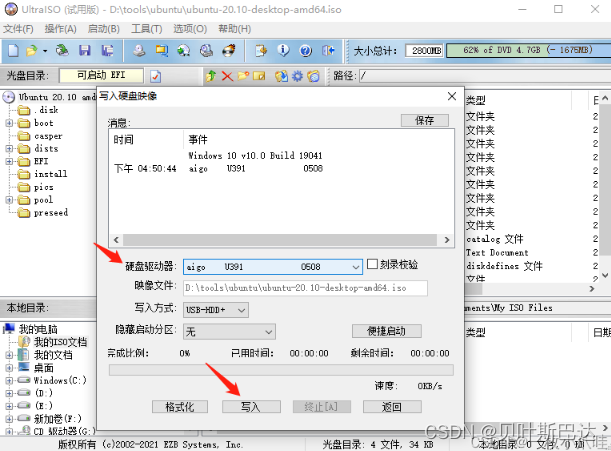
Task: Open the 硬盘驱动器 drive dropdown
Action: point(355,267)
